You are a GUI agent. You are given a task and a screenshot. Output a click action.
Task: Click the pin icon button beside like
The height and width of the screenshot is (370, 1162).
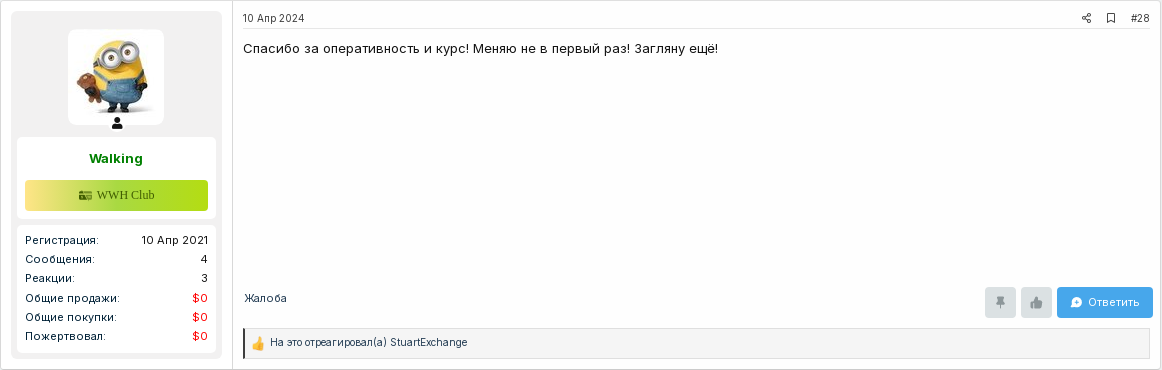coord(1000,303)
